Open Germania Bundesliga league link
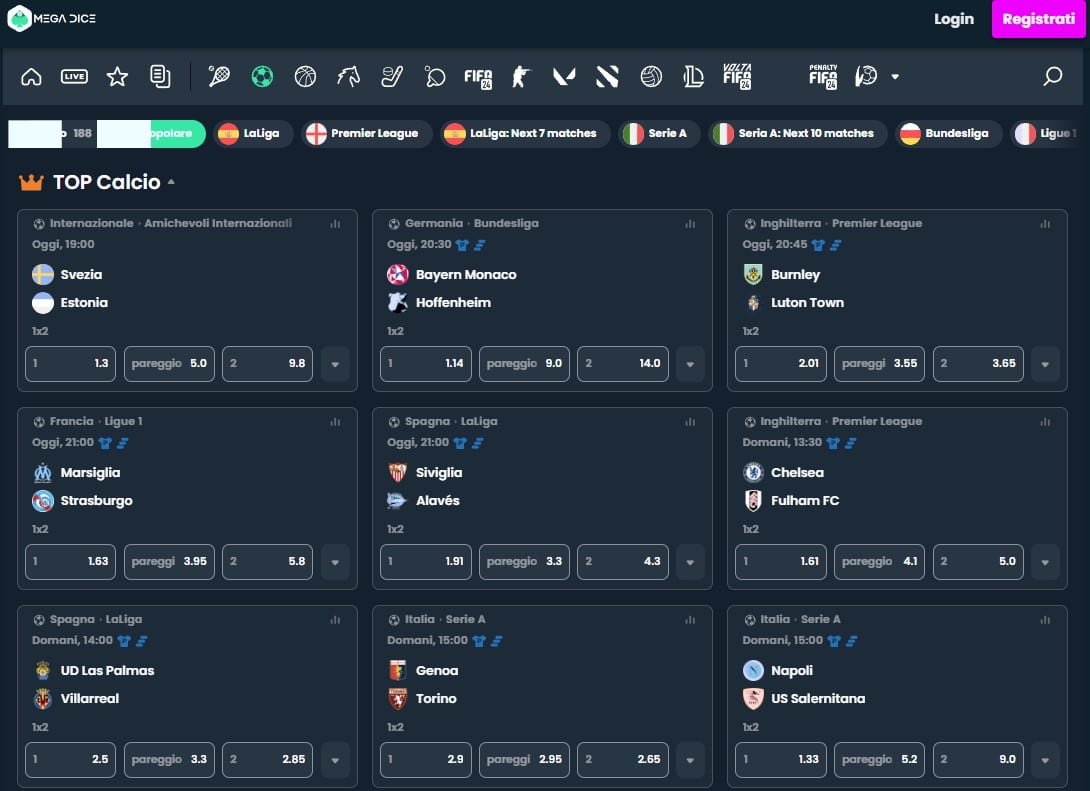Image resolution: width=1090 pixels, height=791 pixels. (x=472, y=223)
